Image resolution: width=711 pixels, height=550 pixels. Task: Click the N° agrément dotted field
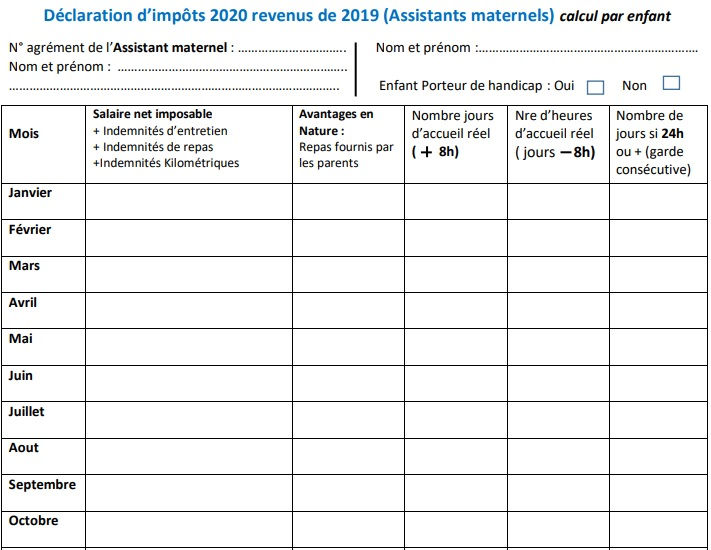pyautogui.click(x=292, y=49)
